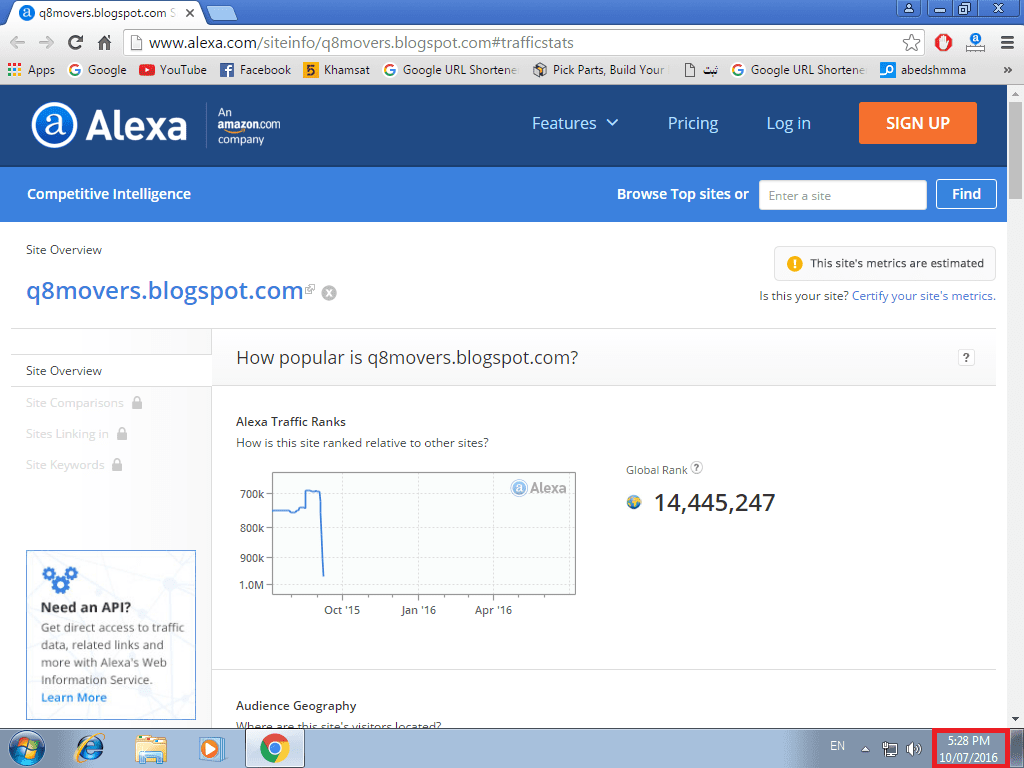The width and height of the screenshot is (1024, 768).
Task: Open the Pick Parts, Build Your bookmark
Action: [x=600, y=70]
